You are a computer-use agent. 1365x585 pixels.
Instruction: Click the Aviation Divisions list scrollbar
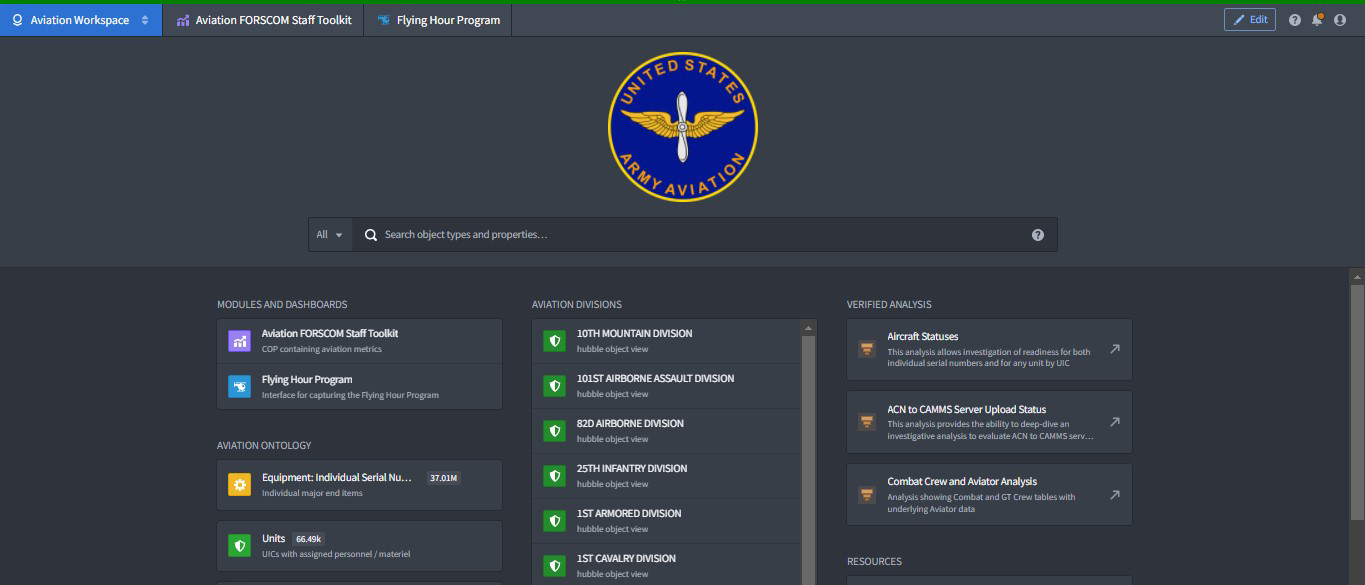[809, 460]
